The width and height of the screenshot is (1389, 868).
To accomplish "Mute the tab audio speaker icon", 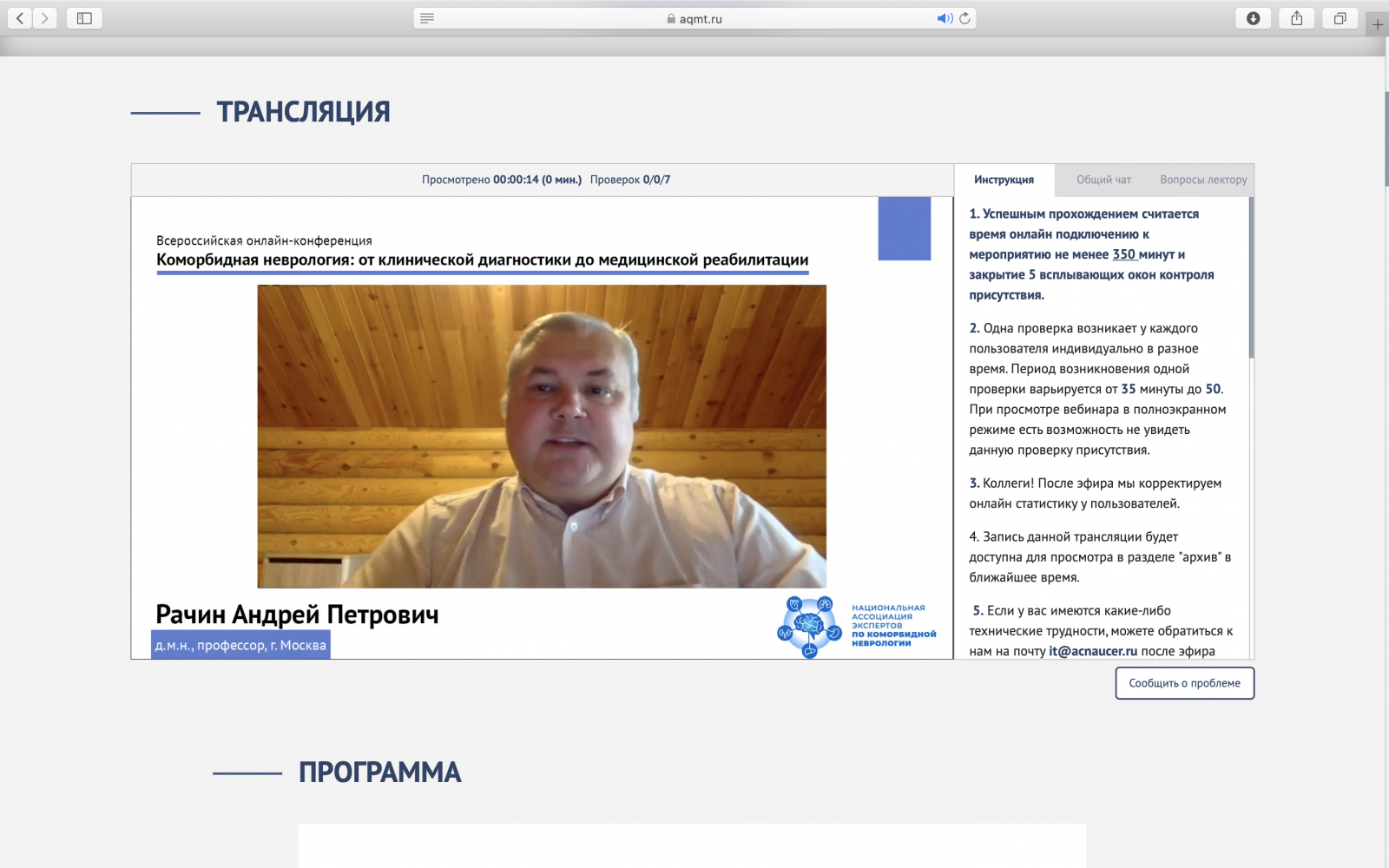I will point(945,18).
